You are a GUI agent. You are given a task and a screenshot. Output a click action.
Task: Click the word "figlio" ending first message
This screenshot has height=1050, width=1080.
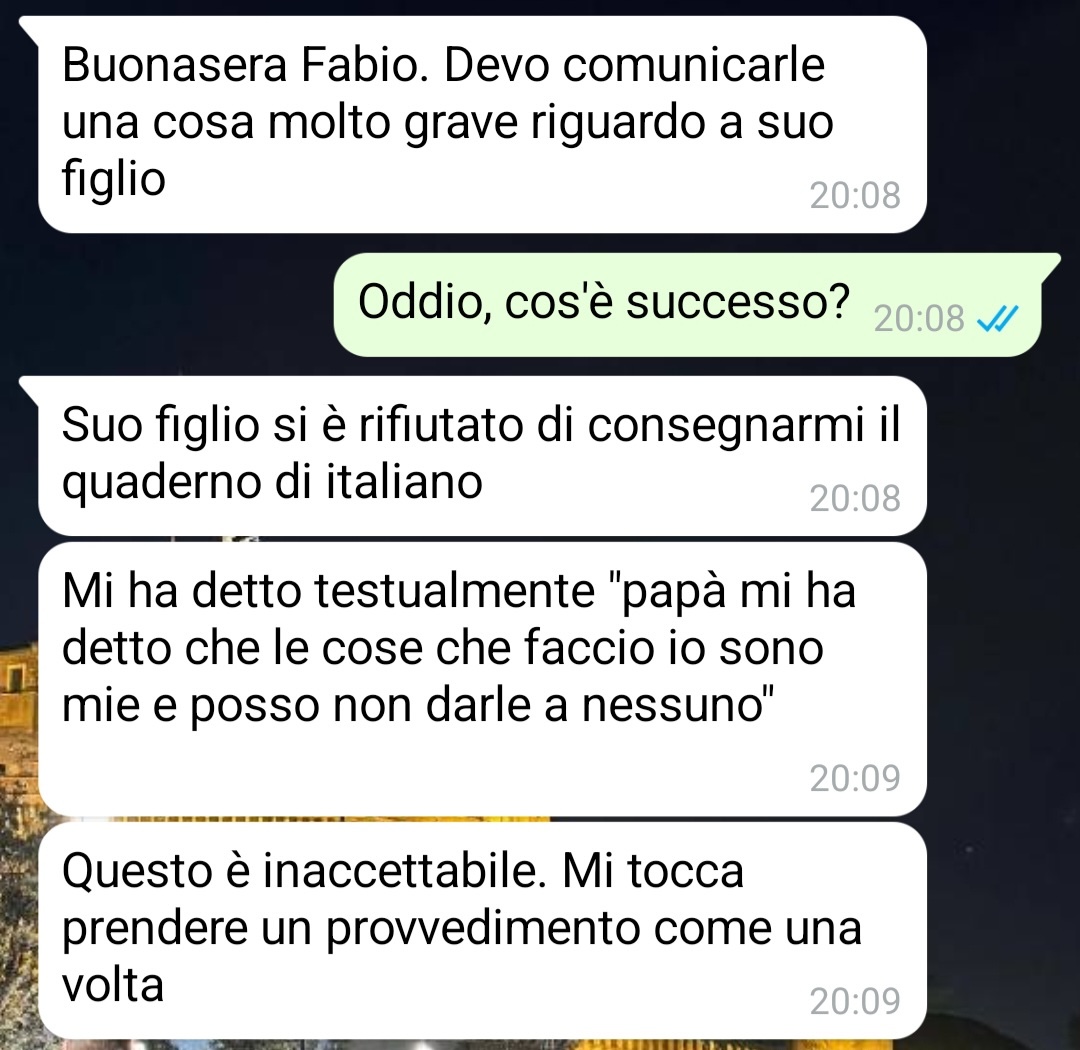pos(114,179)
